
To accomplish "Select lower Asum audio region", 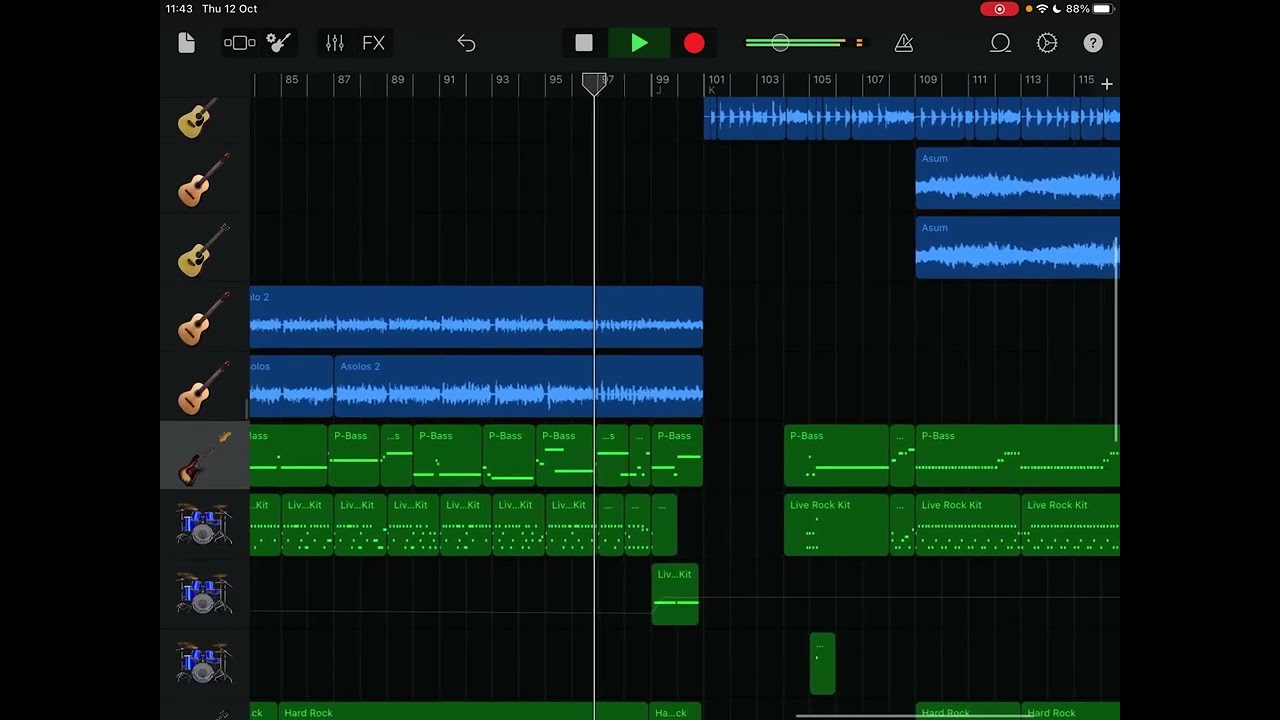I will [1018, 247].
